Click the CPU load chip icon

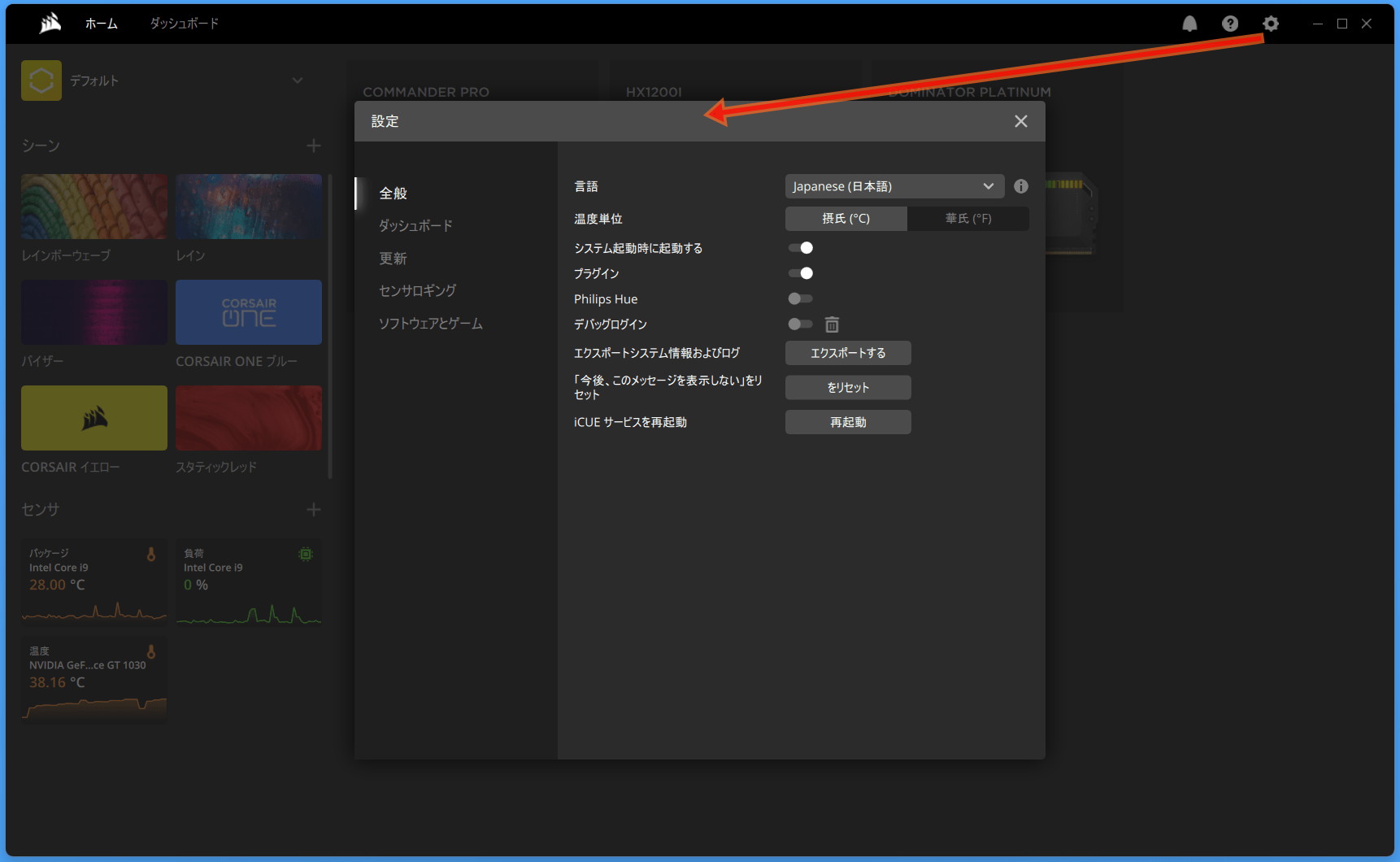click(306, 555)
